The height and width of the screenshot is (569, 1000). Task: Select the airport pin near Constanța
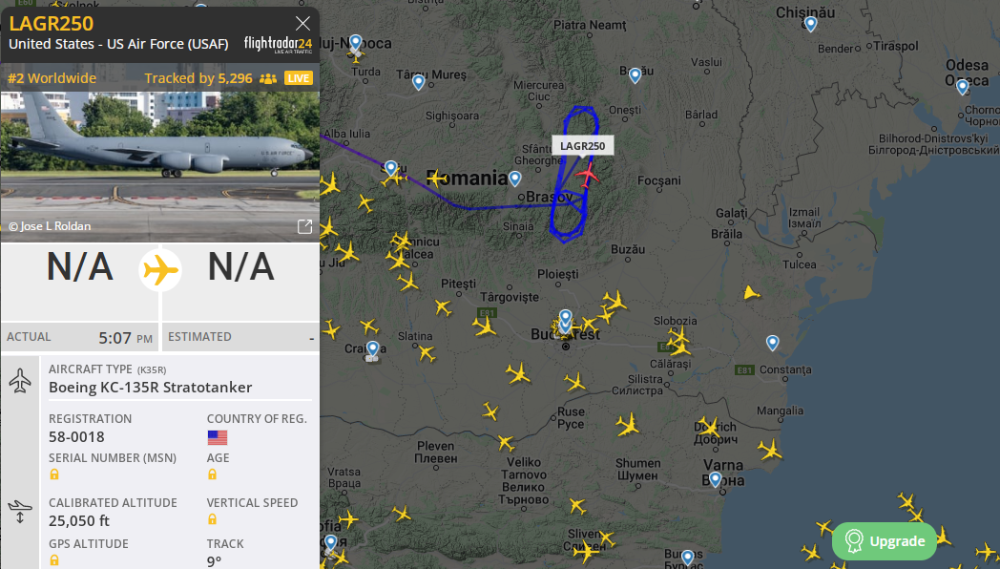coord(772,343)
